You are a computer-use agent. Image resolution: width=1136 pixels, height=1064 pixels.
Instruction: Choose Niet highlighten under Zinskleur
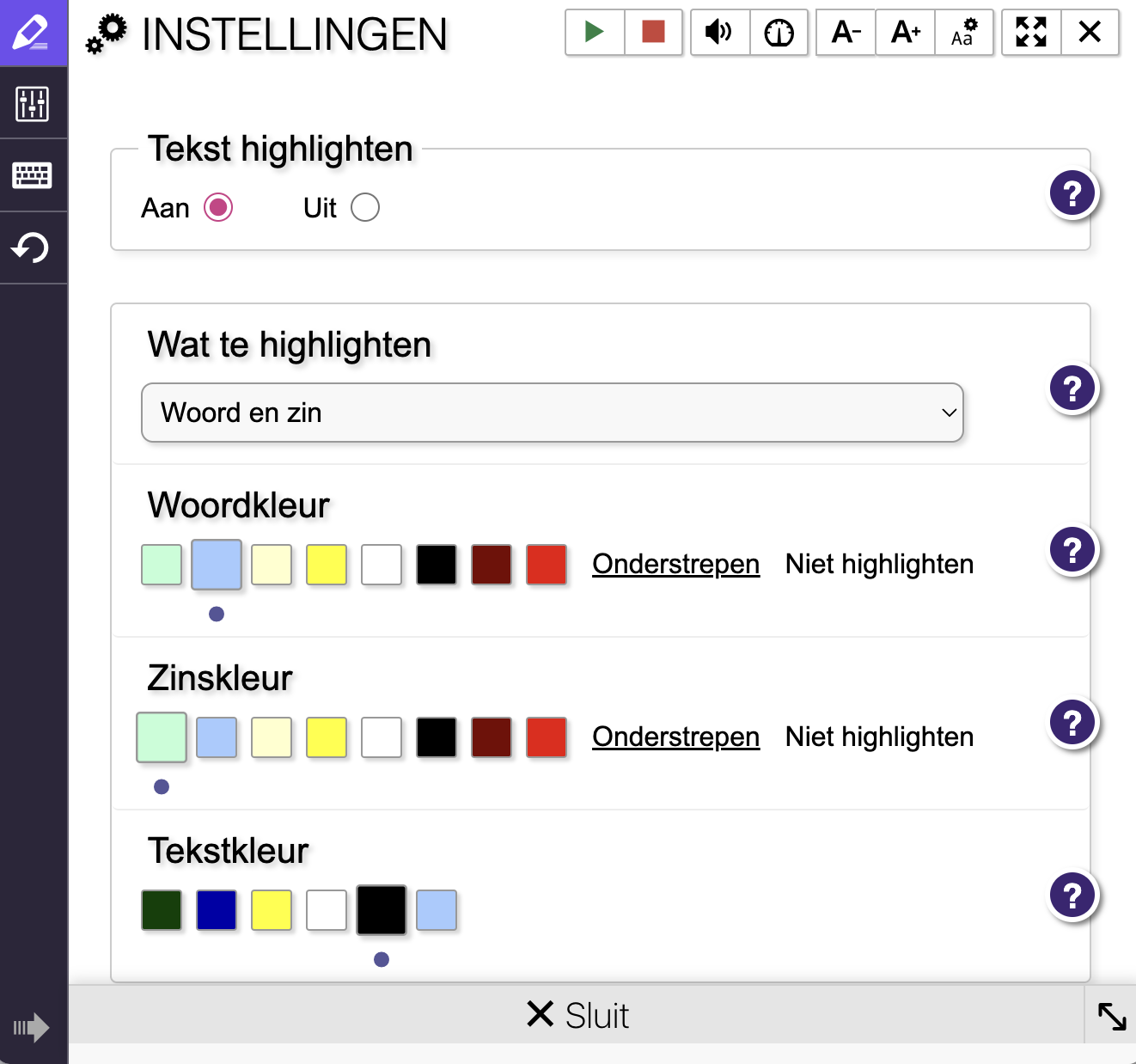(879, 737)
